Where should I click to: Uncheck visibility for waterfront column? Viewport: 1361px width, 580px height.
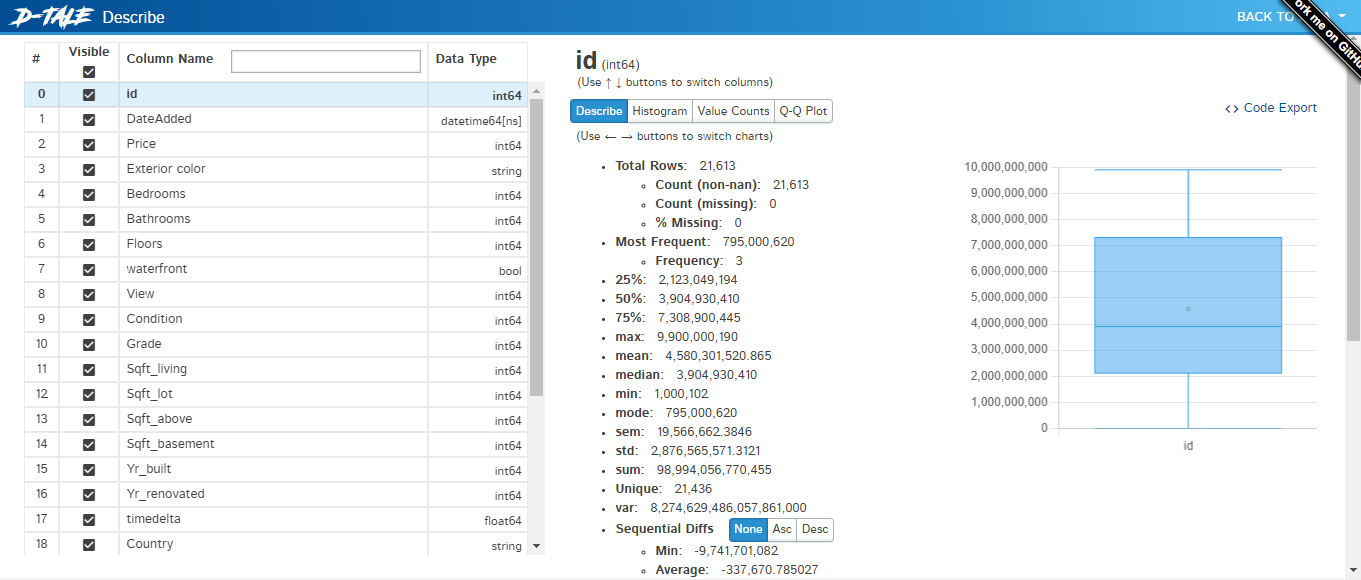pyautogui.click(x=89, y=270)
